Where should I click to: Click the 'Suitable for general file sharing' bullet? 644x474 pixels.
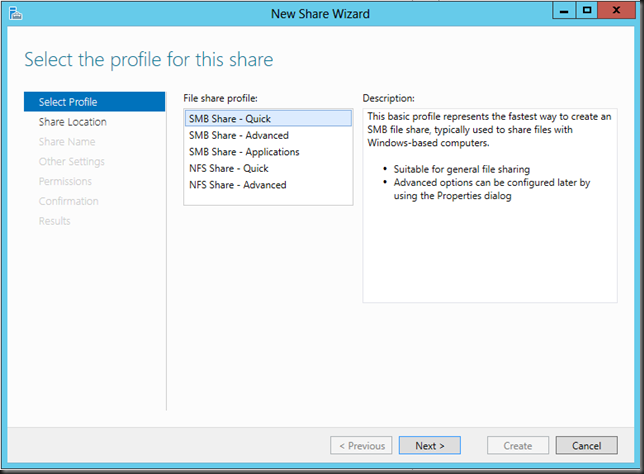tap(462, 169)
